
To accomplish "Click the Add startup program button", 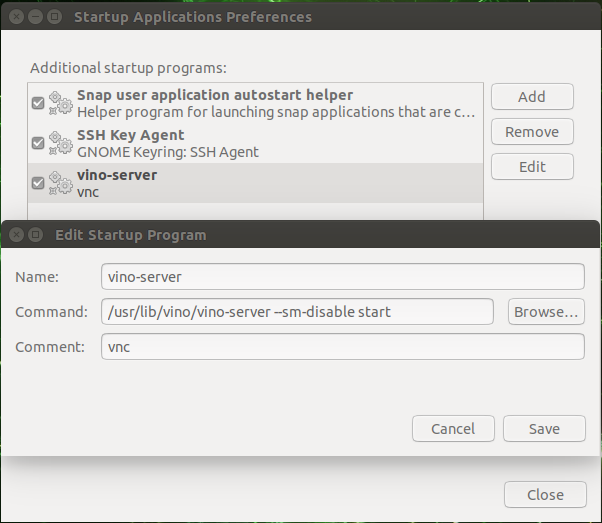I will [x=532, y=97].
